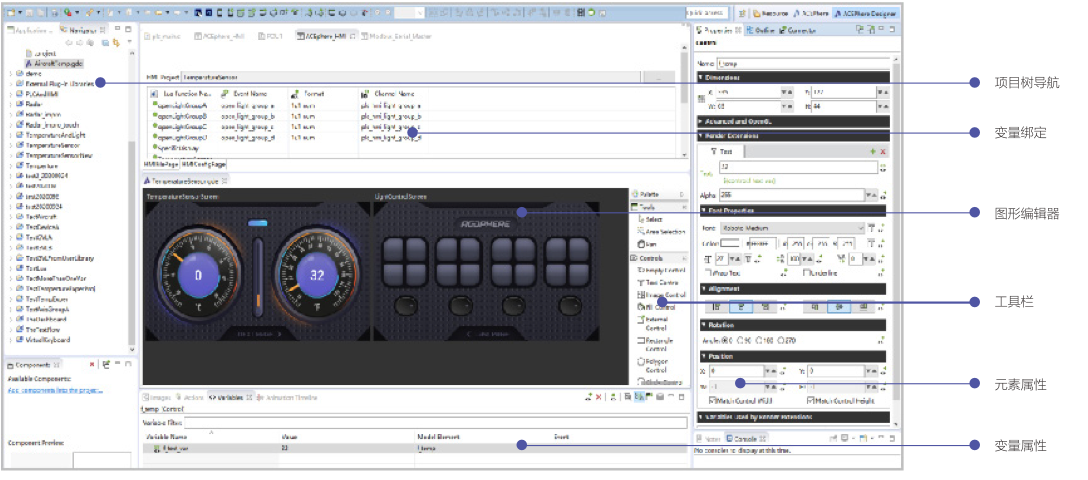
Task: Click the Variable Filter input field
Action: coord(400,422)
